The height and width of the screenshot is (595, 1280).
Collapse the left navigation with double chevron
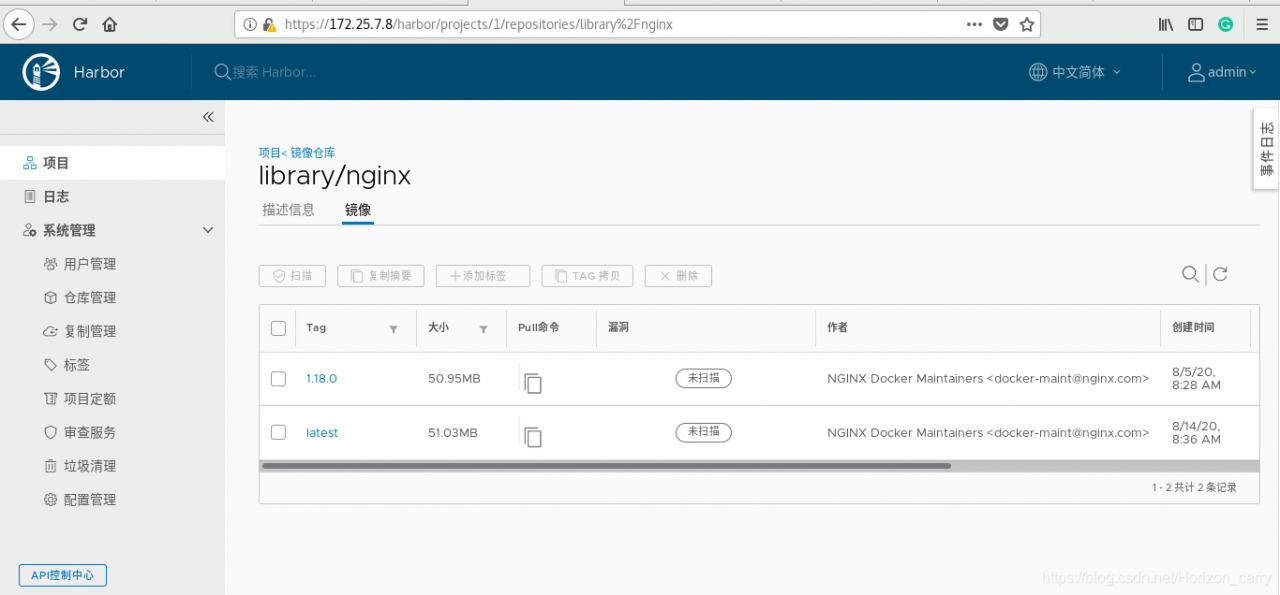208,117
